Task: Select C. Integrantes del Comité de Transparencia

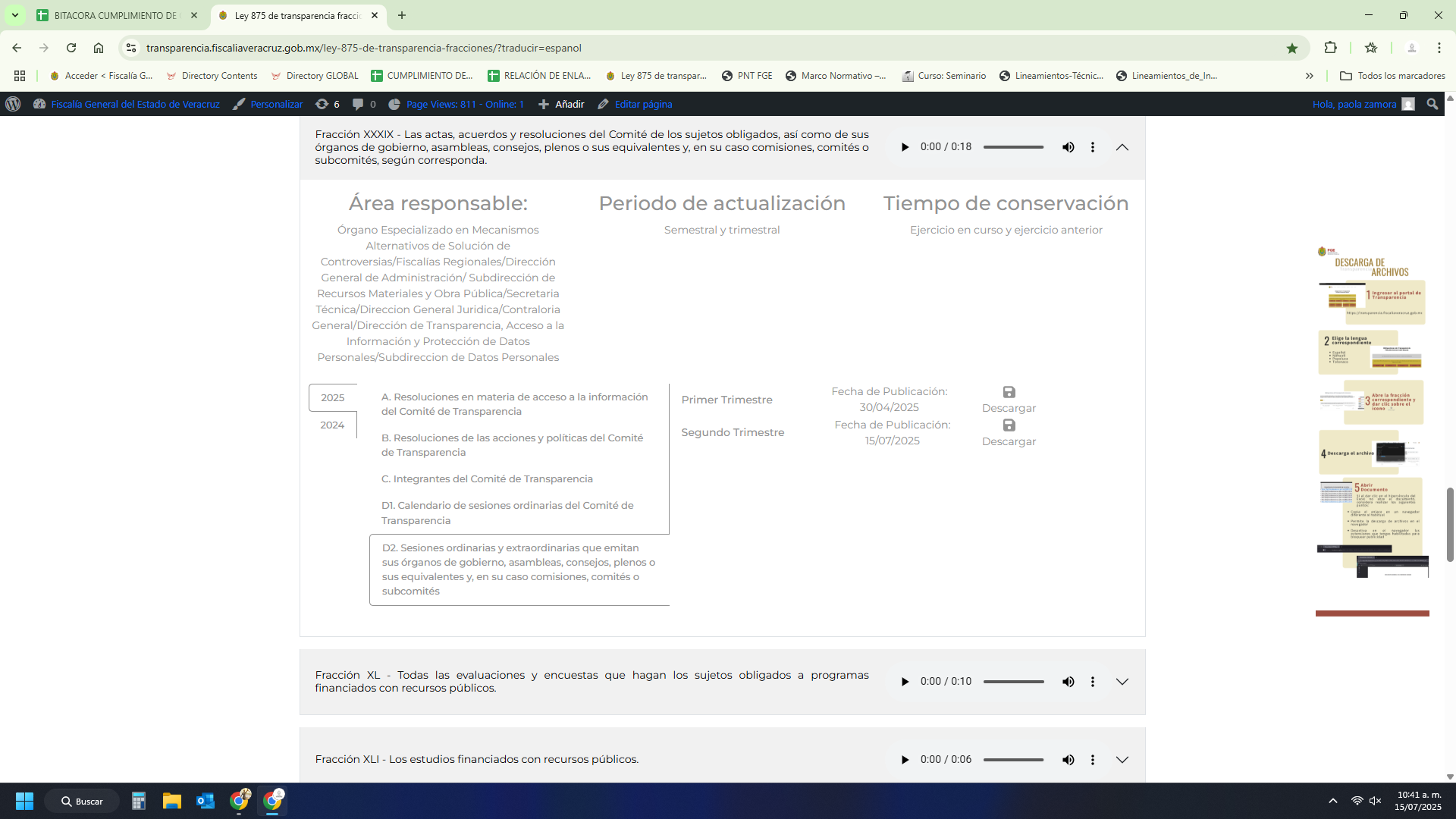Action: pyautogui.click(x=487, y=479)
